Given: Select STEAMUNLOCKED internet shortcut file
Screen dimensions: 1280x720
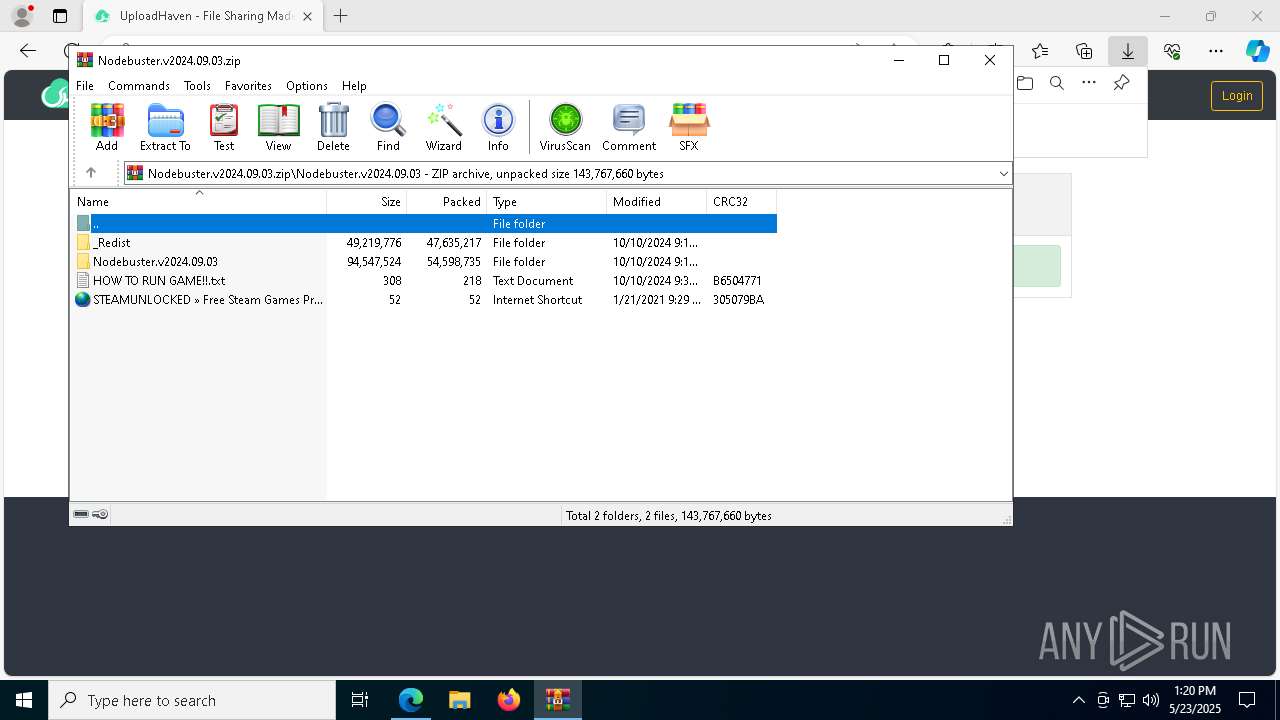Looking at the screenshot, I should tap(424, 300).
